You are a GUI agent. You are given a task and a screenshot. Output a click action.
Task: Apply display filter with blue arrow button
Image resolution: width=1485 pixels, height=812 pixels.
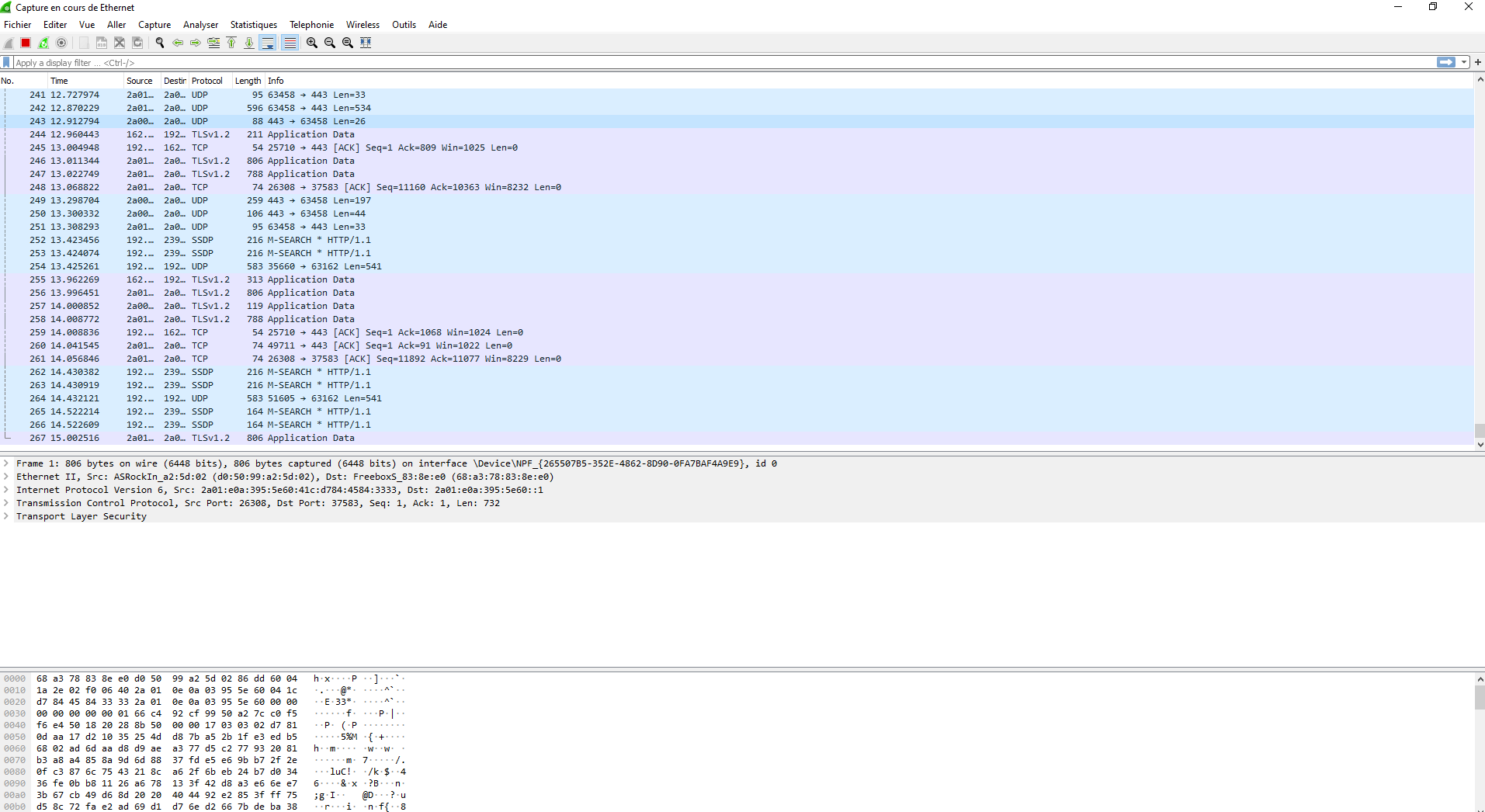click(1446, 62)
